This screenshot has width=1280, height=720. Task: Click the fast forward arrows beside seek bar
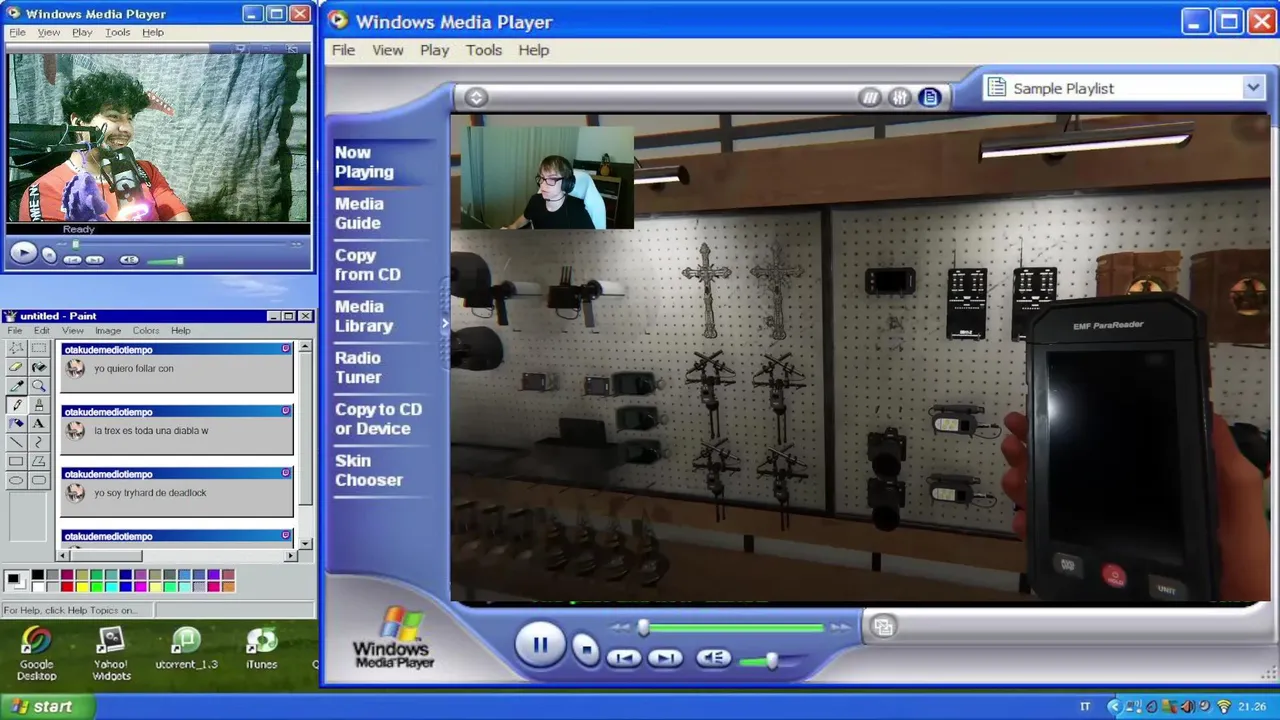pyautogui.click(x=841, y=628)
